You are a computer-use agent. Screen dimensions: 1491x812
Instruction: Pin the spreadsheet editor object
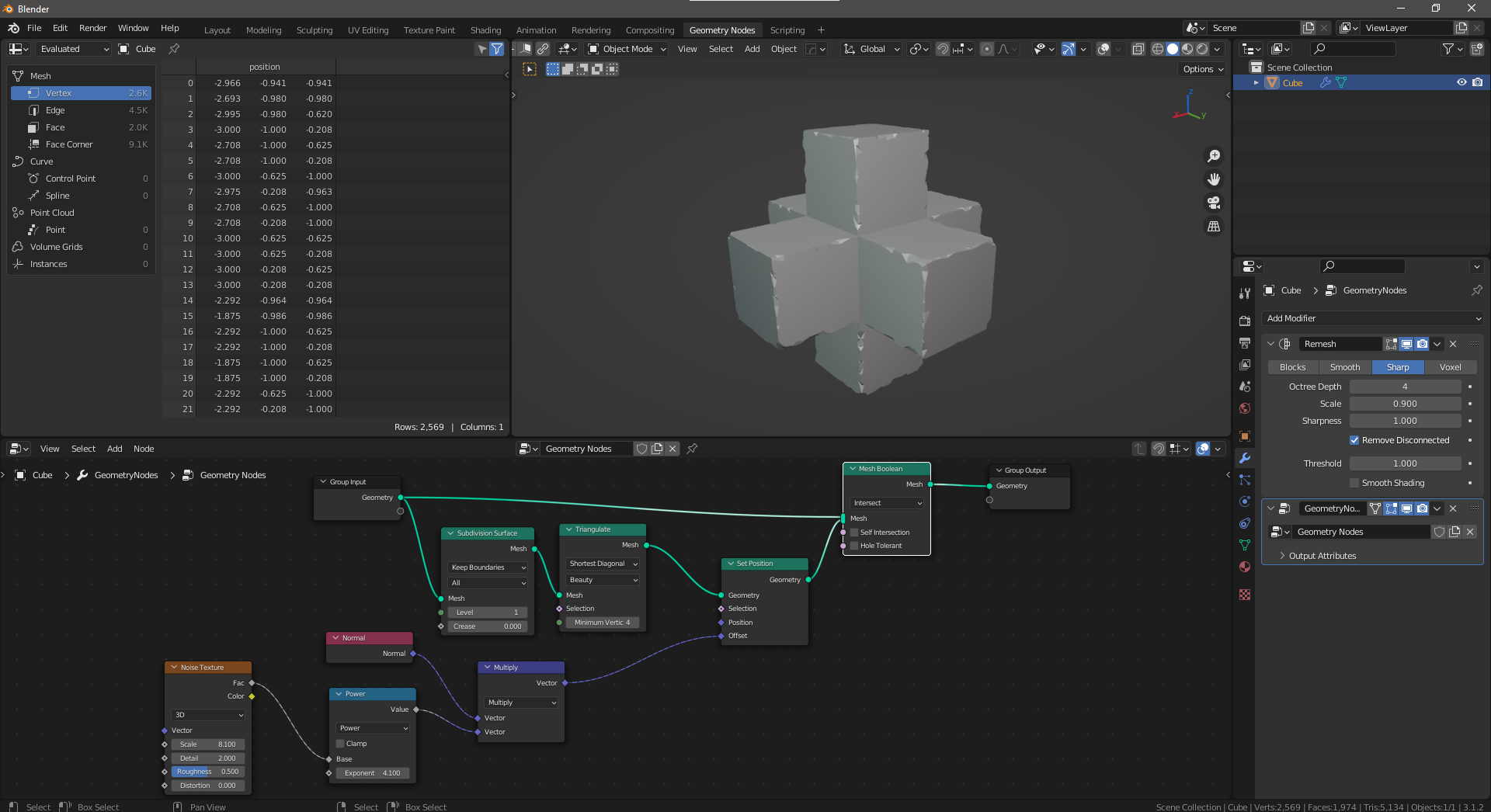click(x=174, y=49)
